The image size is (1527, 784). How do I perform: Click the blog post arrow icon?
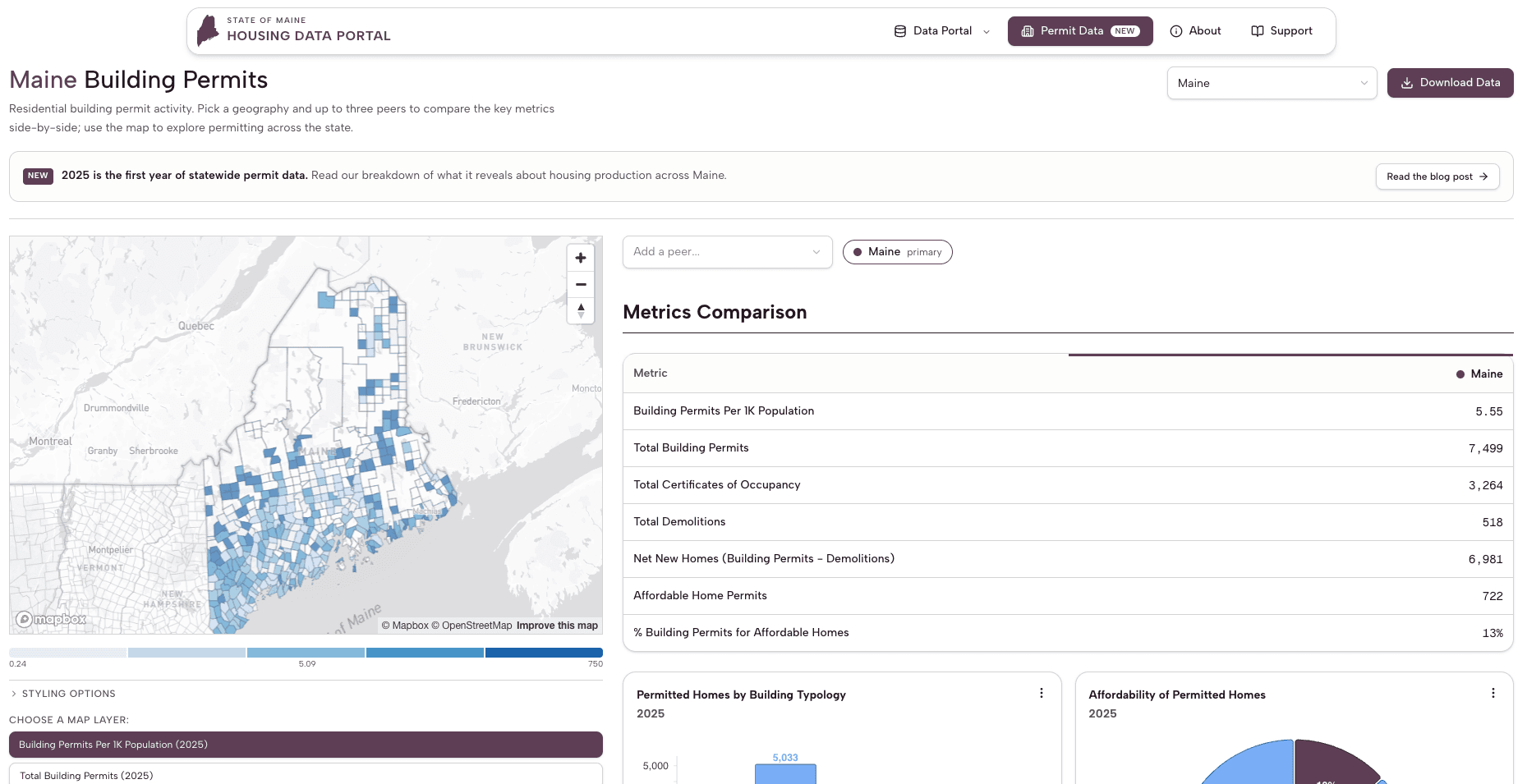click(1483, 177)
